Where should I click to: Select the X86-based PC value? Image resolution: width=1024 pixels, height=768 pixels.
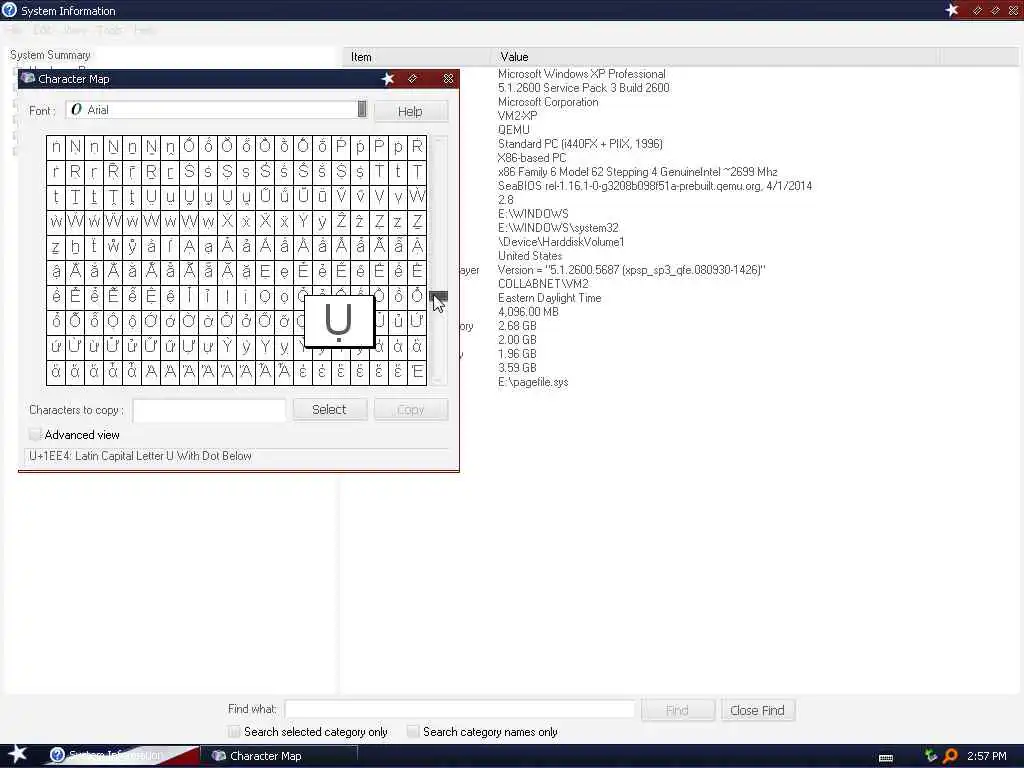pos(532,157)
